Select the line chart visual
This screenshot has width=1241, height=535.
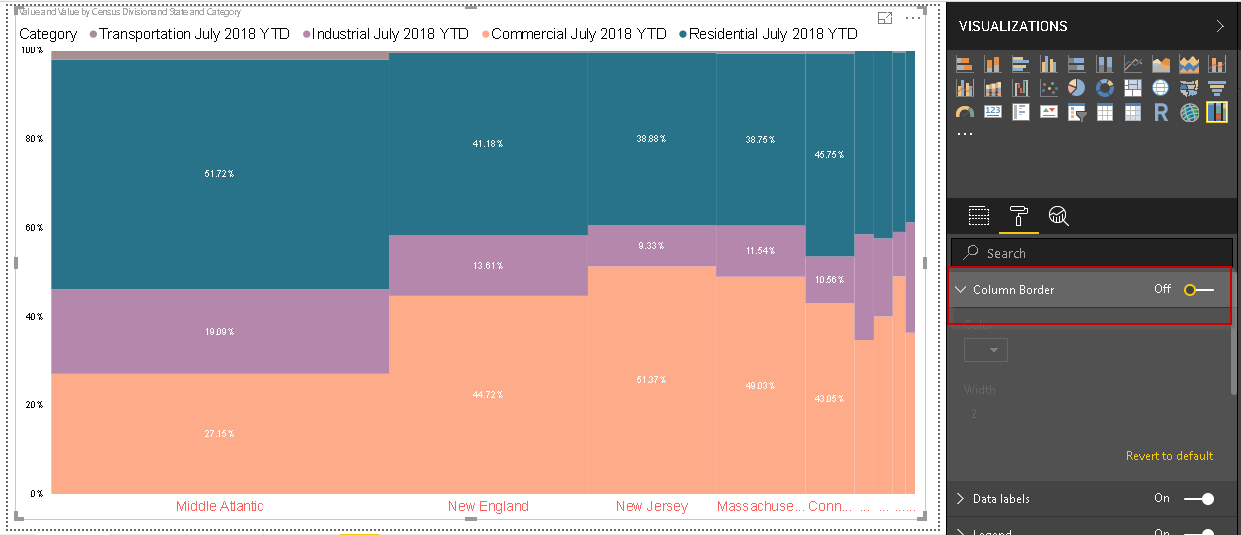click(x=1132, y=64)
